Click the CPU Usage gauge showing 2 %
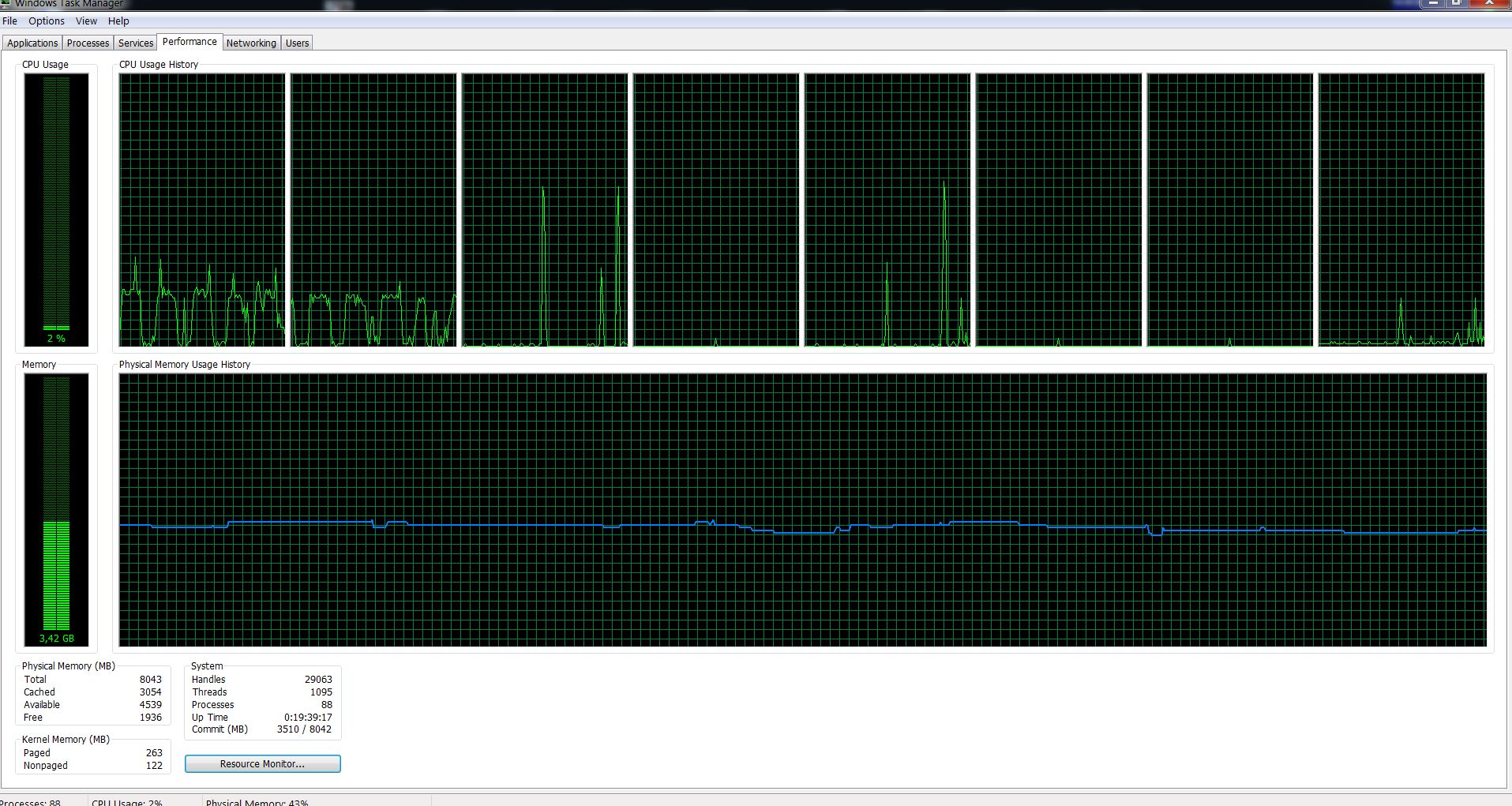This screenshot has height=806, width=1512. [x=56, y=210]
